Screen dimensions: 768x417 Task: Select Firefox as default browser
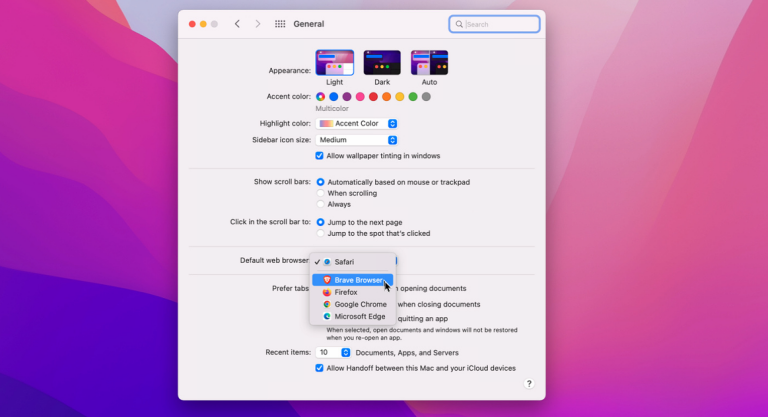tap(345, 292)
